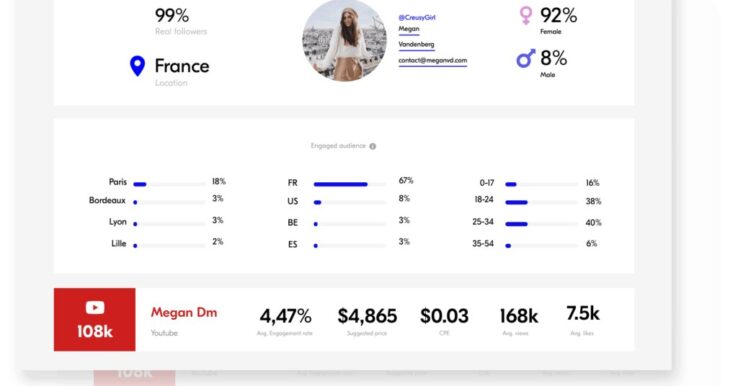738x386 pixels.
Task: Click the $4,865 suggested price value
Action: (x=367, y=316)
